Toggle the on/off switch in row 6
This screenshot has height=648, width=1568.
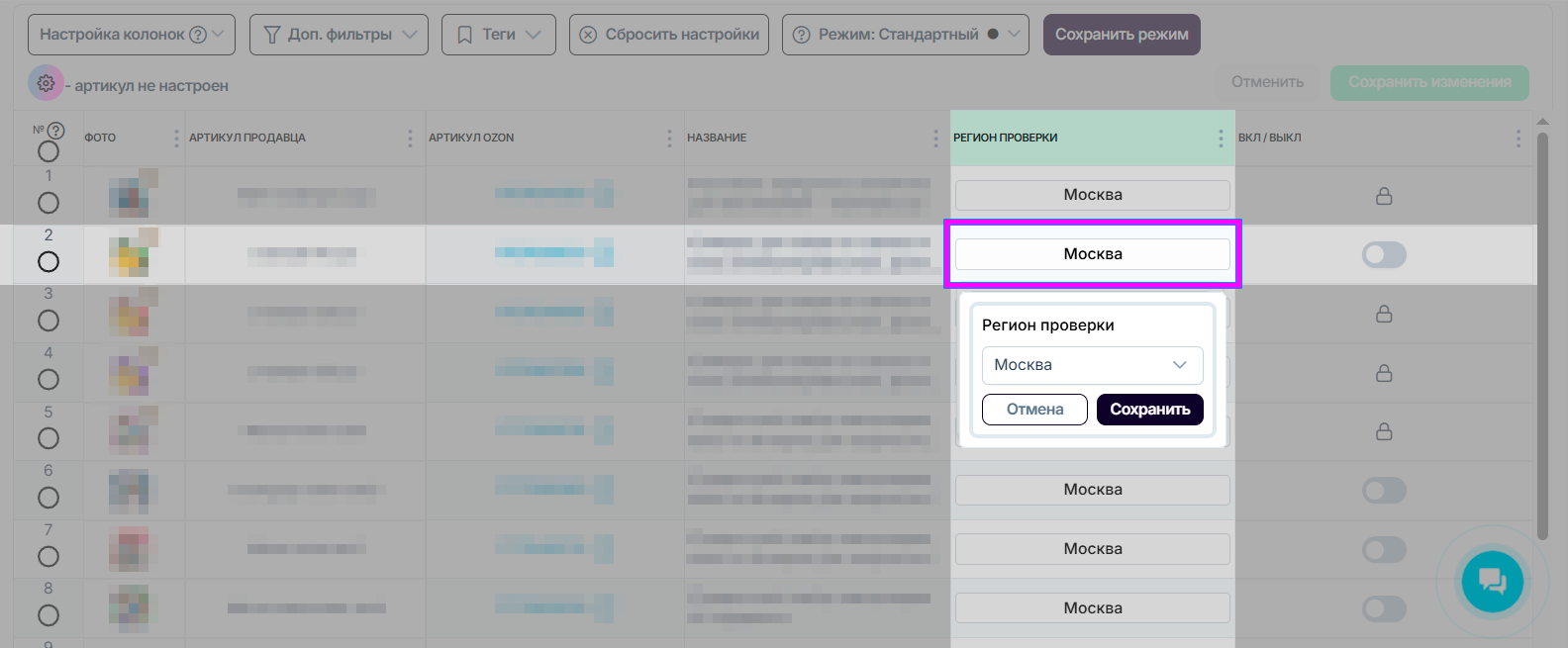pos(1384,491)
